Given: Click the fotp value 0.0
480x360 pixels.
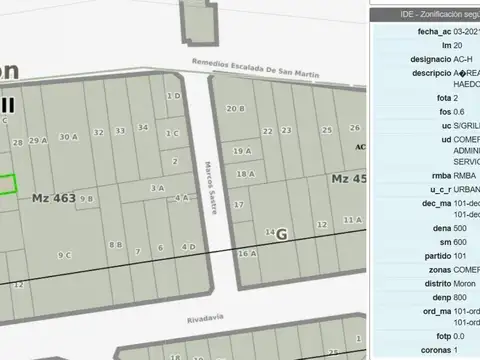Looking at the screenshot, I should pos(459,336).
